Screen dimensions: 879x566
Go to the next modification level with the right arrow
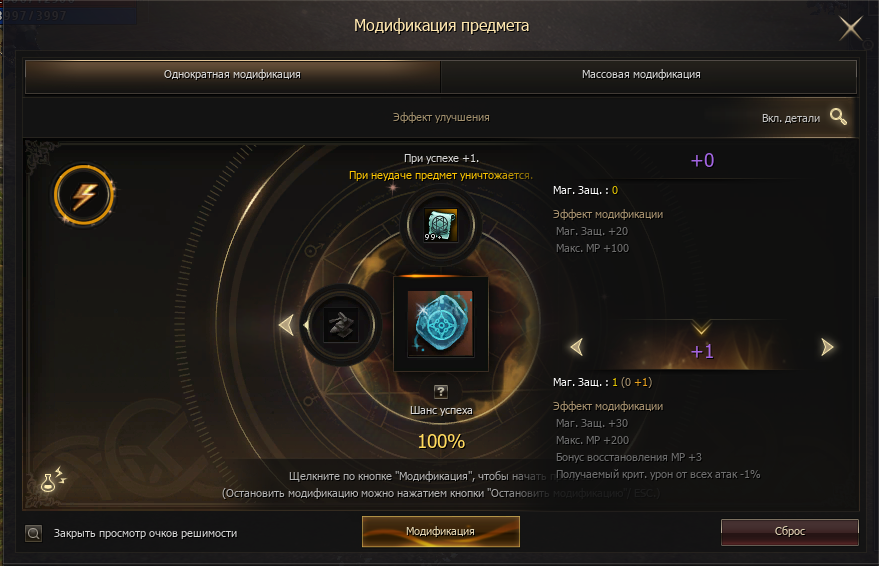point(827,347)
